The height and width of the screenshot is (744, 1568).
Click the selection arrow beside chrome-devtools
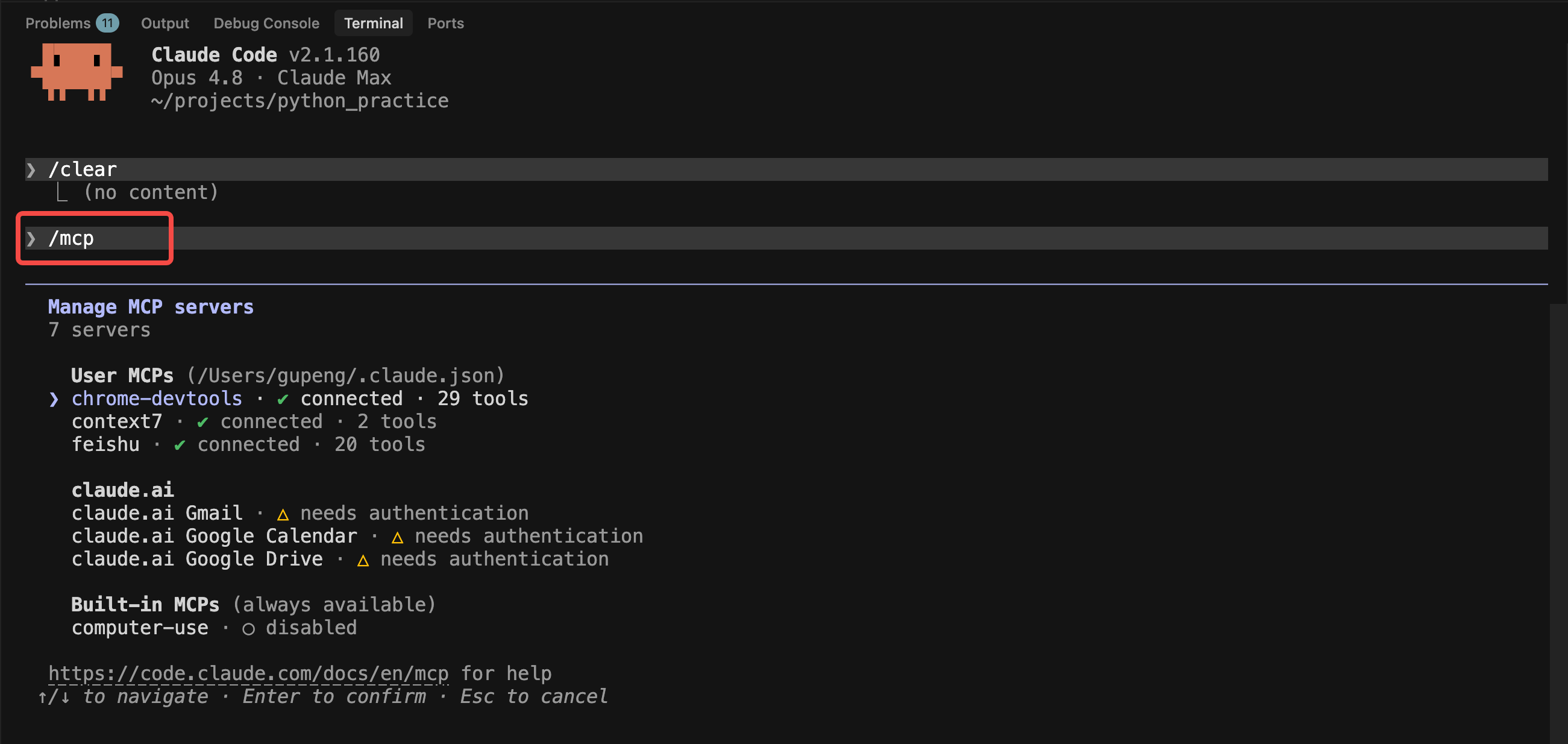click(x=54, y=399)
